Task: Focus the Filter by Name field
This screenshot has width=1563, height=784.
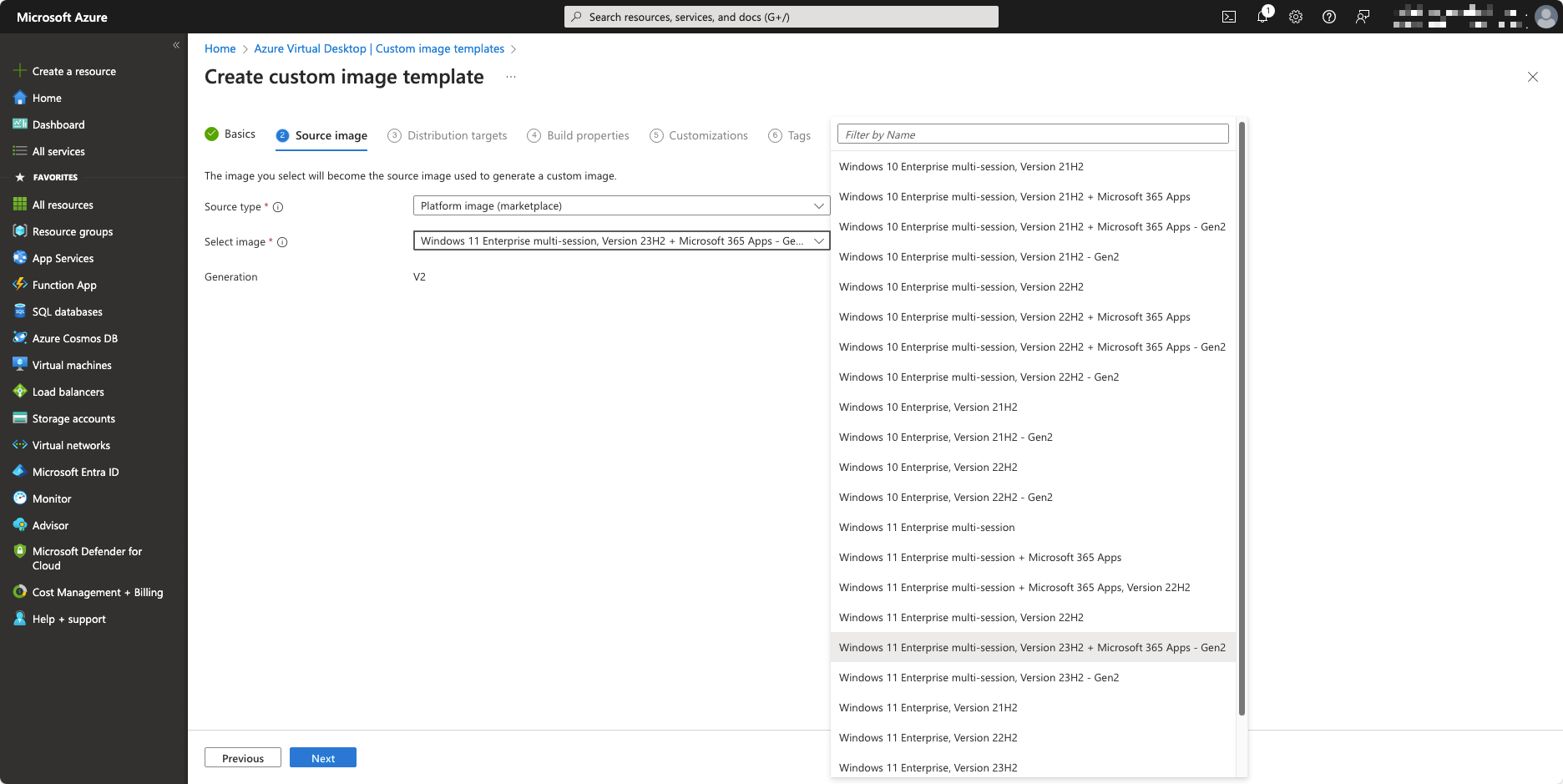Action: [1033, 134]
